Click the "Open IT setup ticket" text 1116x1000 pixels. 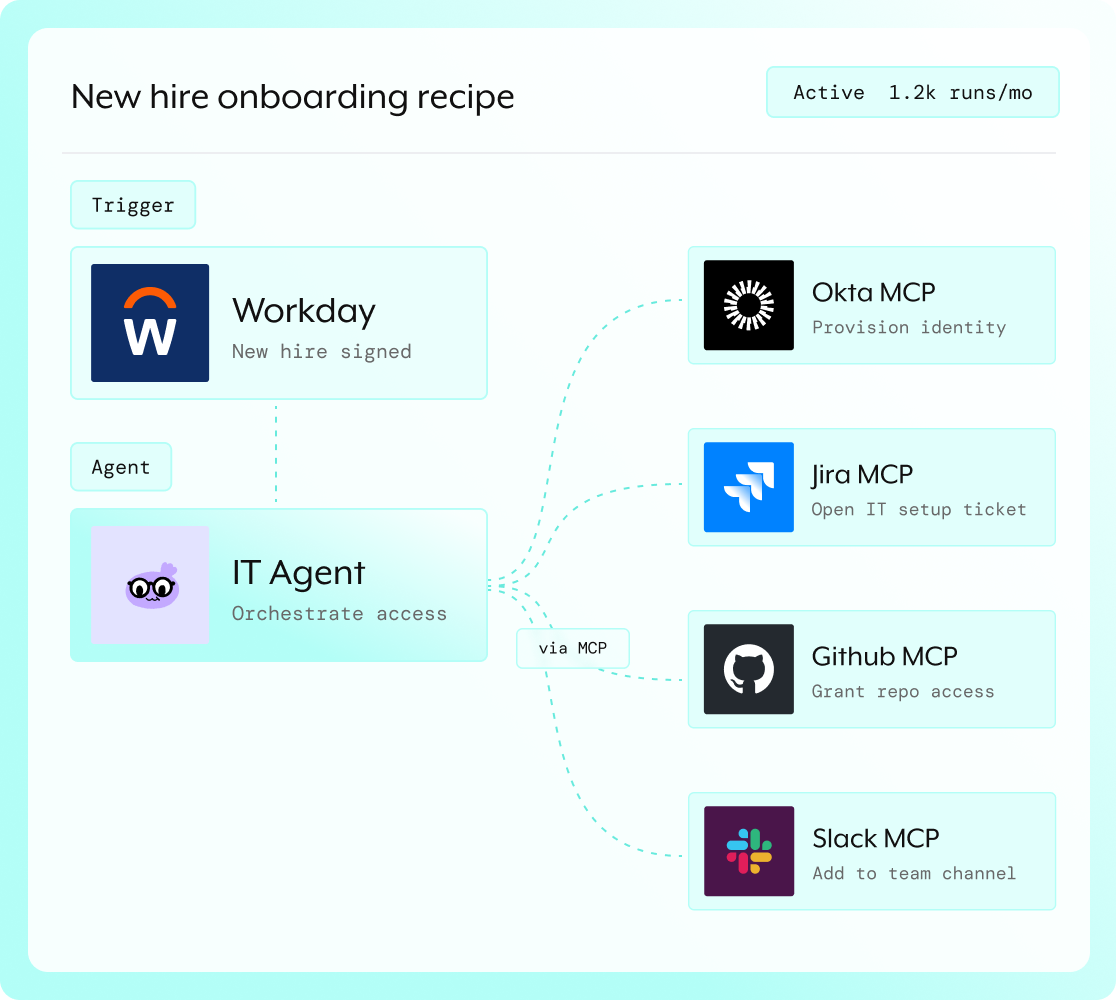click(919, 510)
